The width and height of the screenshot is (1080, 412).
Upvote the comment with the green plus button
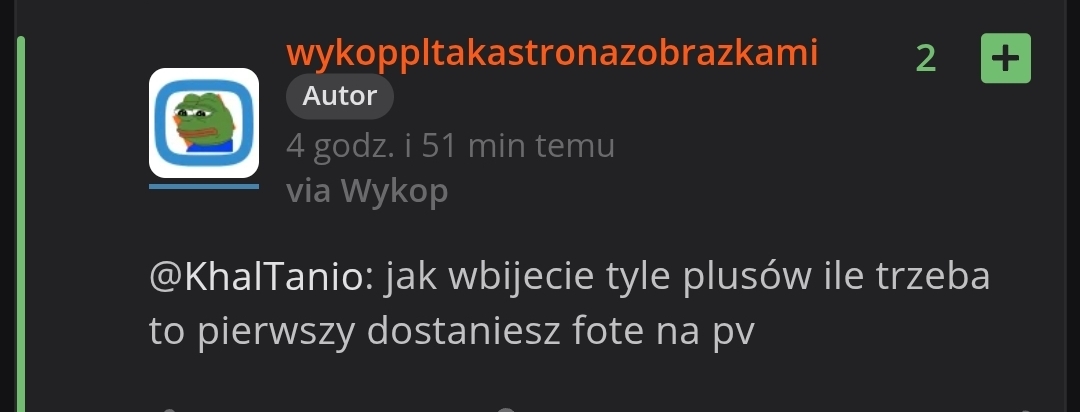(1006, 59)
